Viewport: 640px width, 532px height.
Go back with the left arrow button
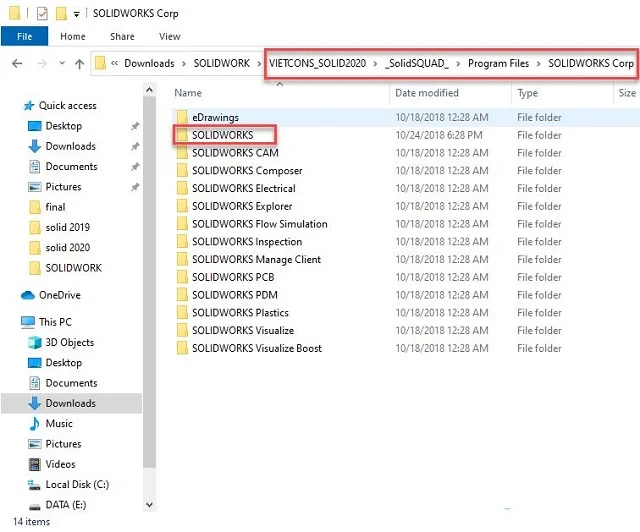coord(17,64)
